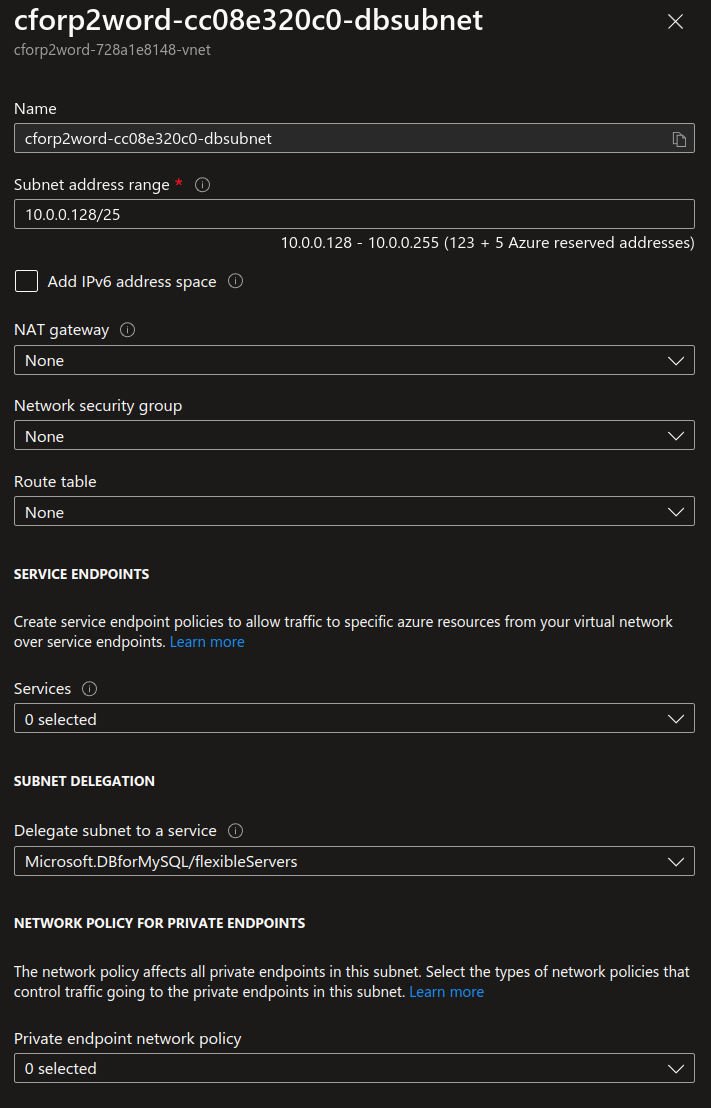The height and width of the screenshot is (1108, 711).
Task: Expand the Services selection showing 0 selected
Action: [x=354, y=718]
